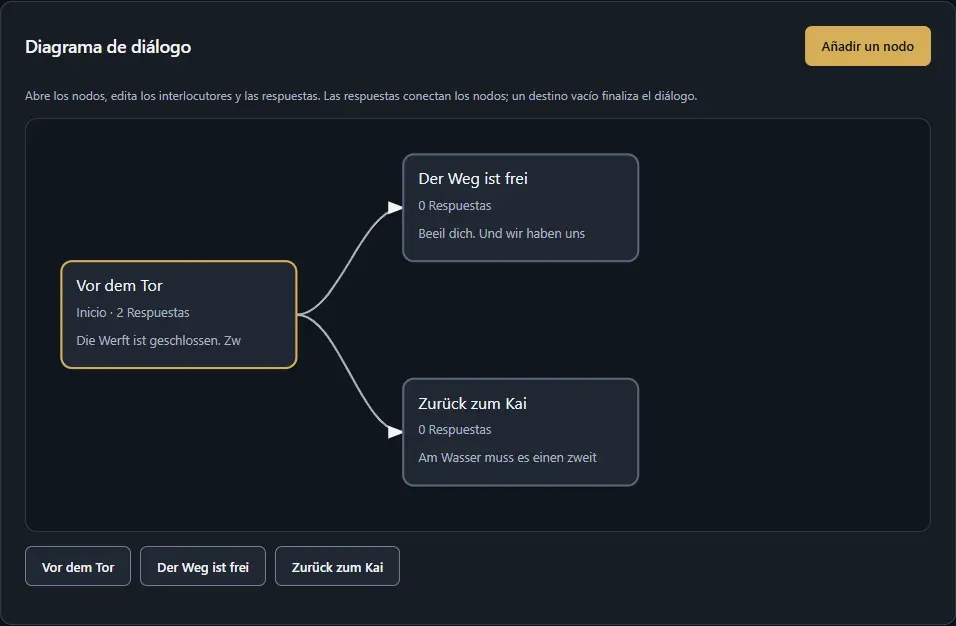Image resolution: width=956 pixels, height=626 pixels.
Task: Open the Der Weg ist frei node card
Action: (520, 207)
